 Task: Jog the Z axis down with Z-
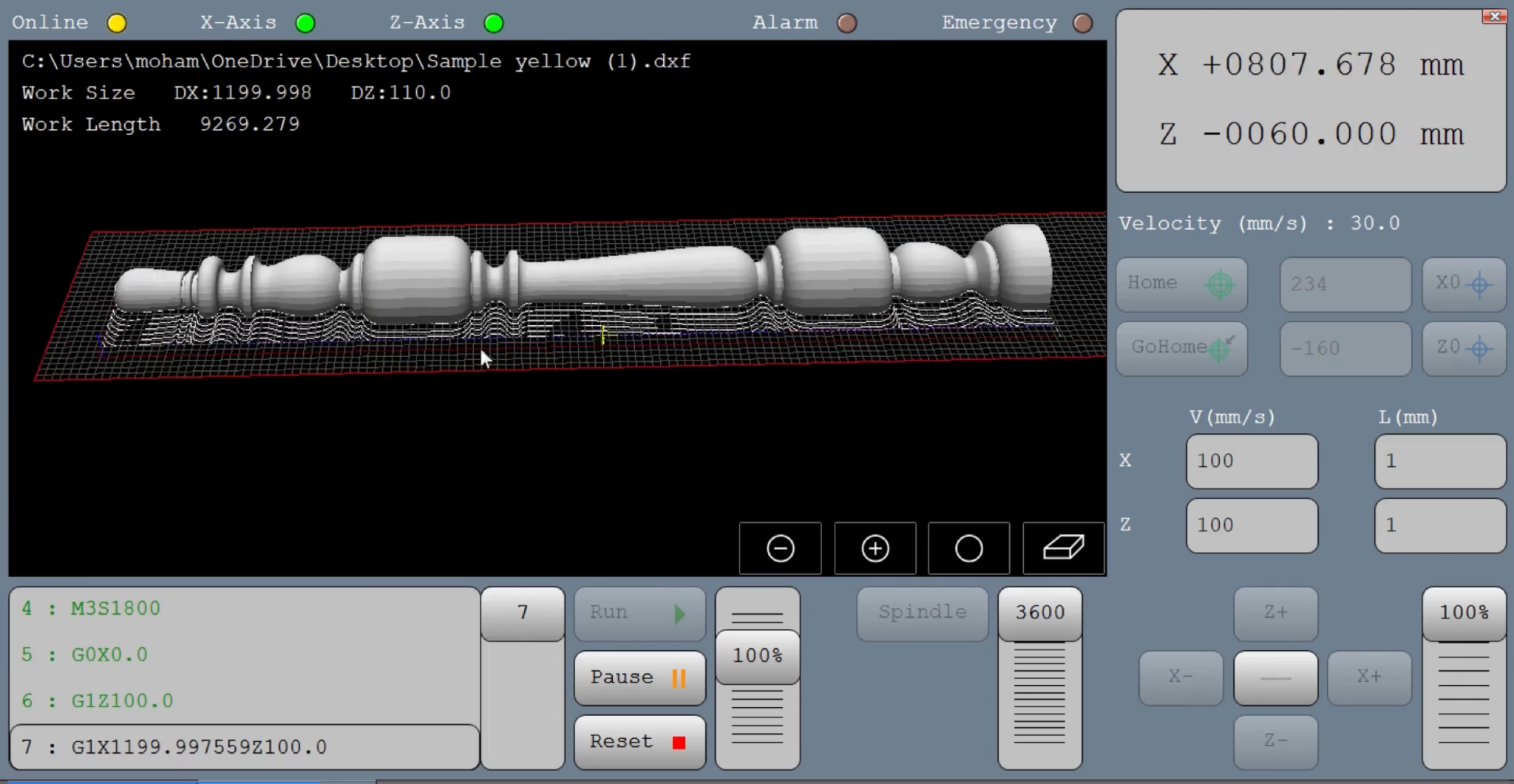click(x=1275, y=742)
